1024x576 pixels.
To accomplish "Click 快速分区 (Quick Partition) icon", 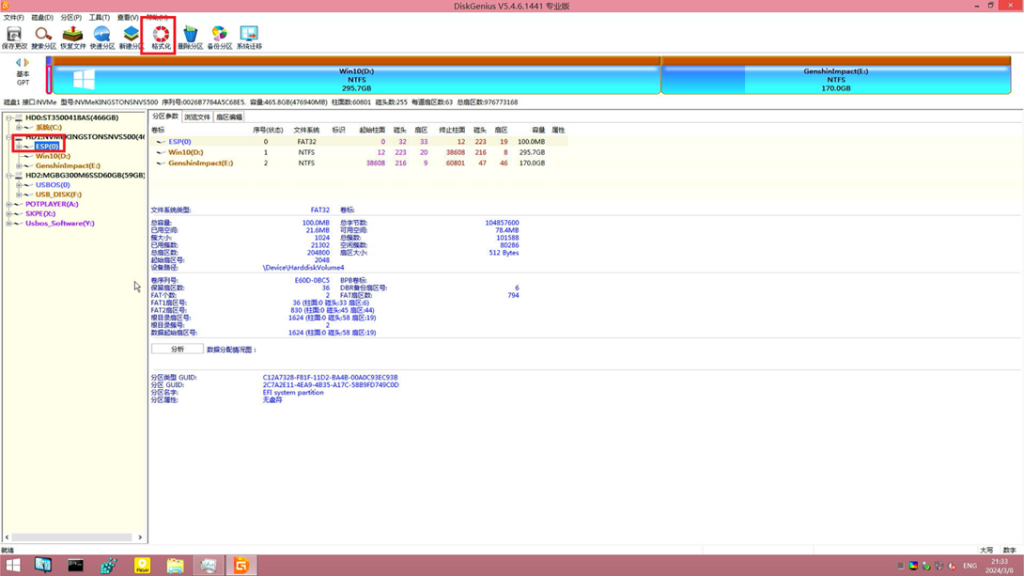I will [101, 38].
